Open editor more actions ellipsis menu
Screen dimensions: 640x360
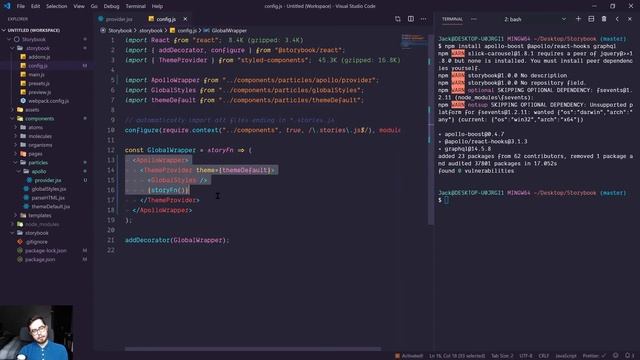click(x=423, y=19)
